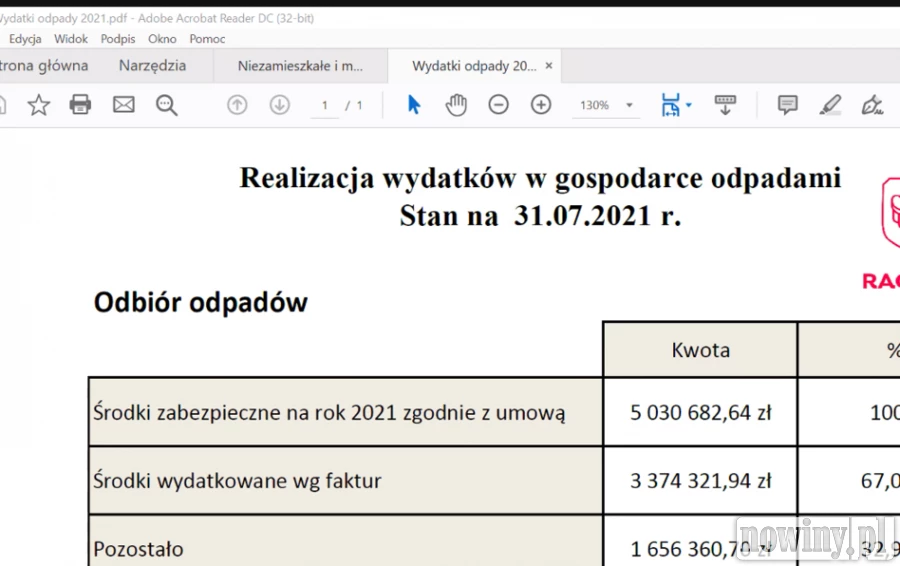This screenshot has height=566, width=900.
Task: Click Środki zabezpieczne na rok 2021 row
Action: pos(346,412)
